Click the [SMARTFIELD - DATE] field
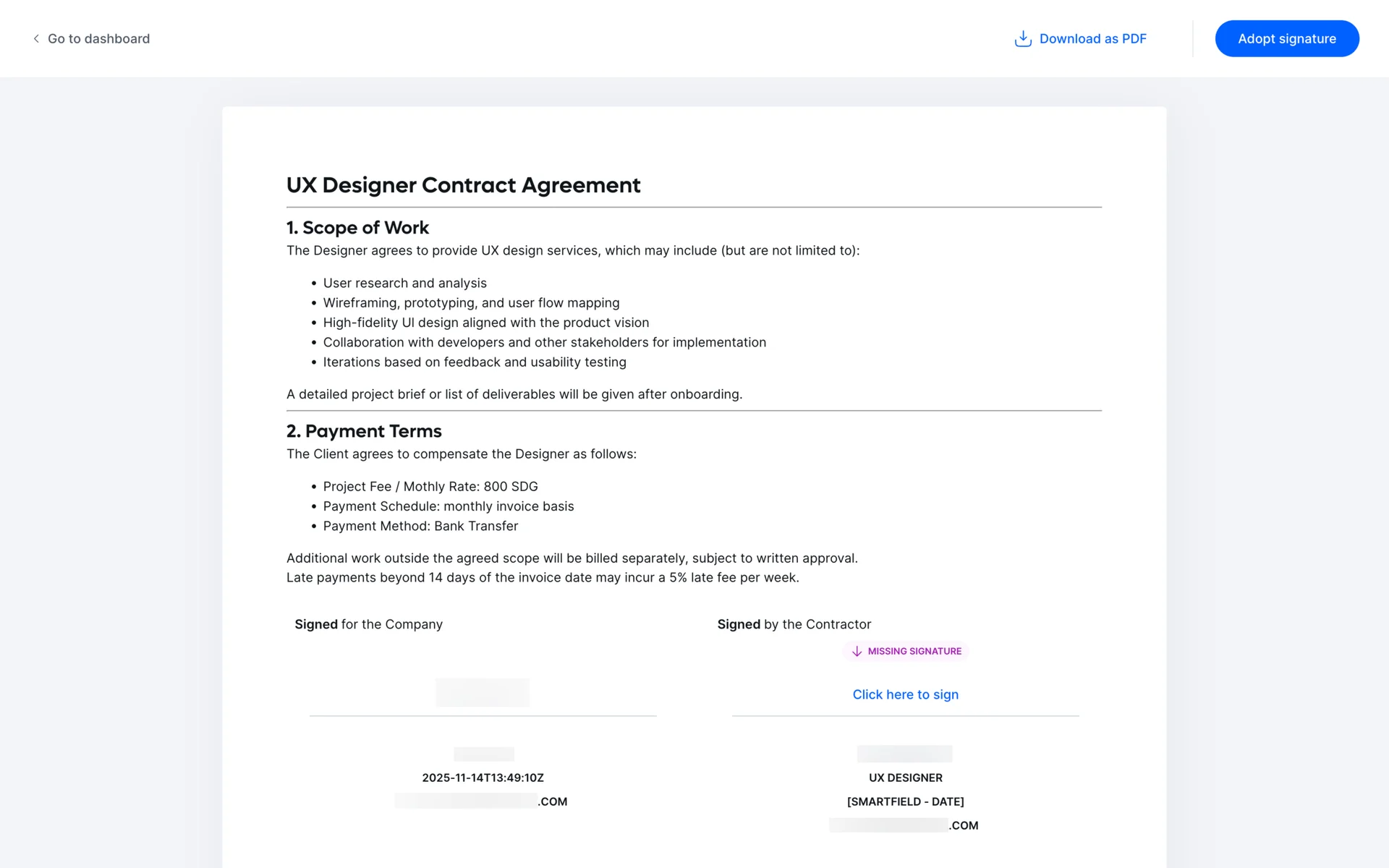 click(x=905, y=801)
